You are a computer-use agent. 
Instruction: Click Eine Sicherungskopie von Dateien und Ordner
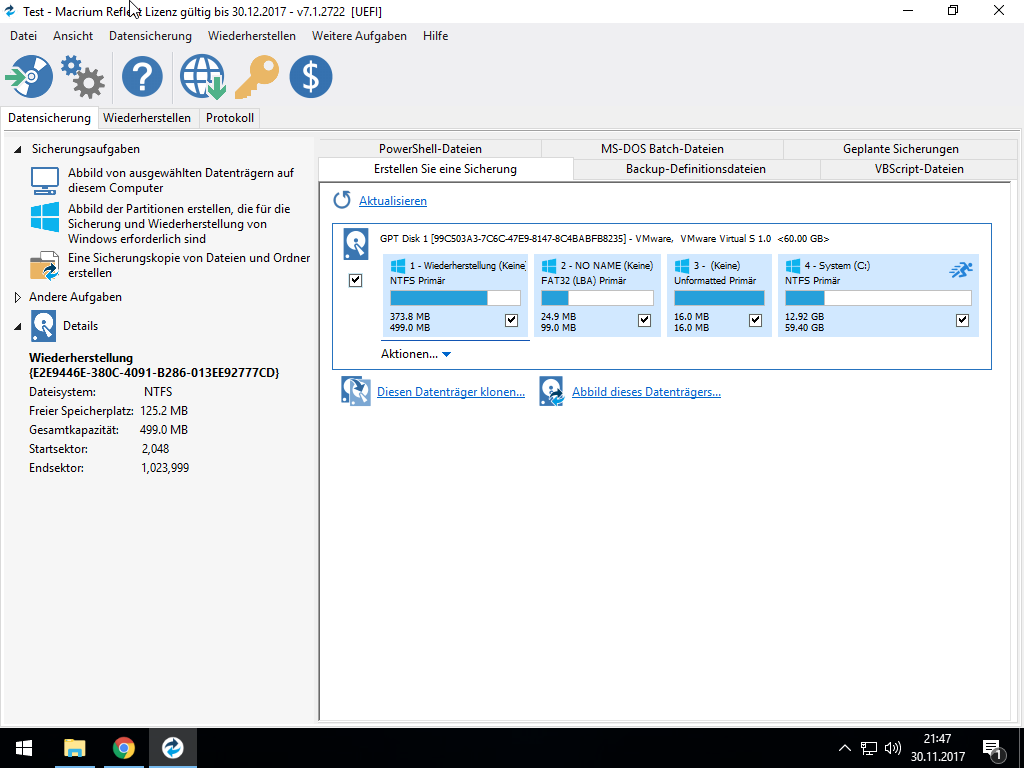click(x=189, y=265)
